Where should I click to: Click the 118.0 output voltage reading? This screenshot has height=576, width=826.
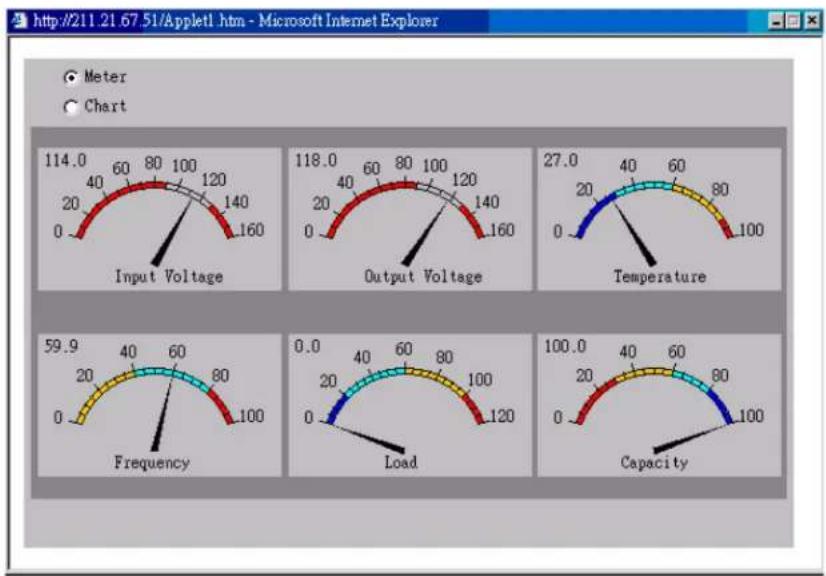(316, 160)
